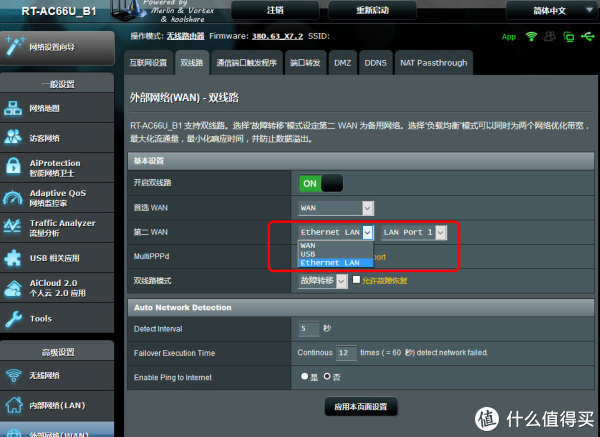The height and width of the screenshot is (437, 600).
Task: Click the green network clients status icon
Action: [569, 37]
